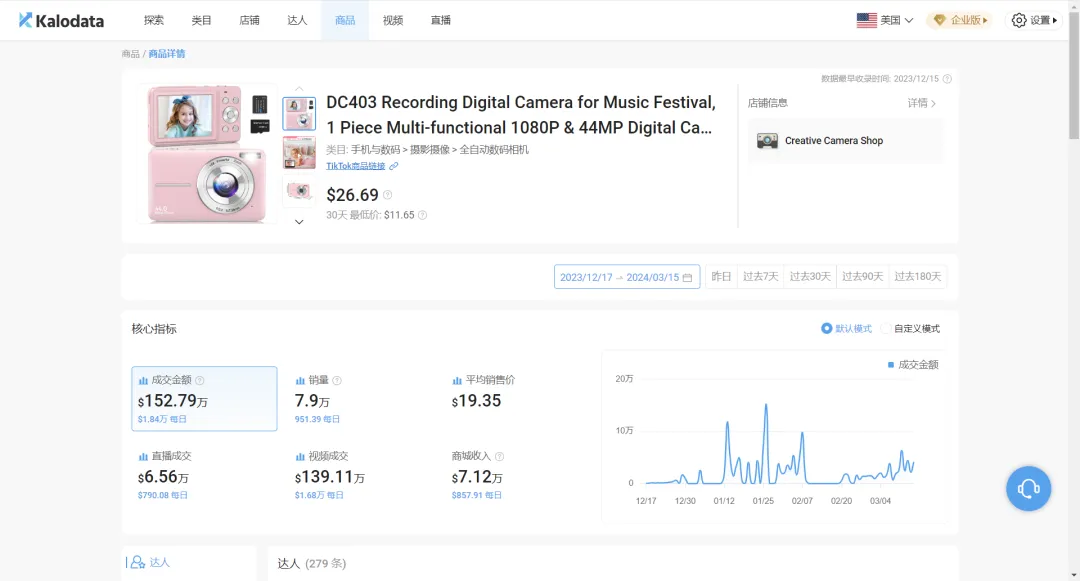
Task: Click the TikTok product link chain icon
Action: (x=393, y=166)
